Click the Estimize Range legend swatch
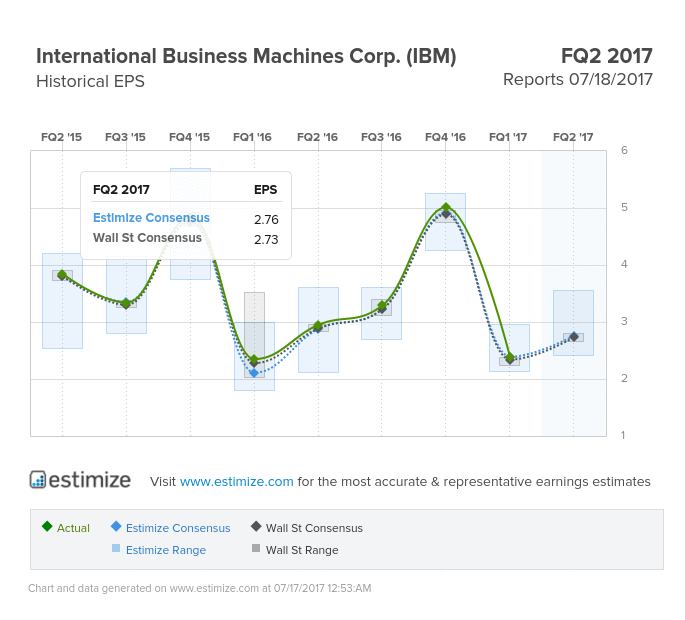 tap(116, 548)
